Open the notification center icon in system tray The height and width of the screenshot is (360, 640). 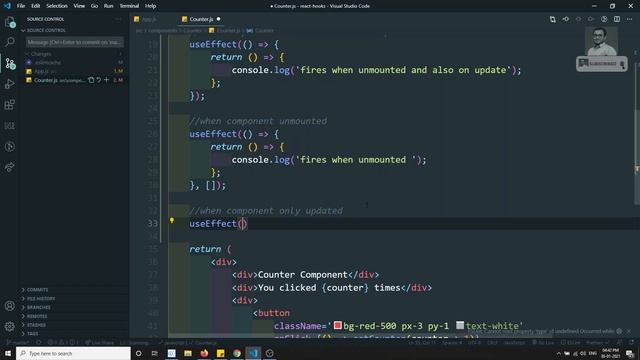(630, 353)
